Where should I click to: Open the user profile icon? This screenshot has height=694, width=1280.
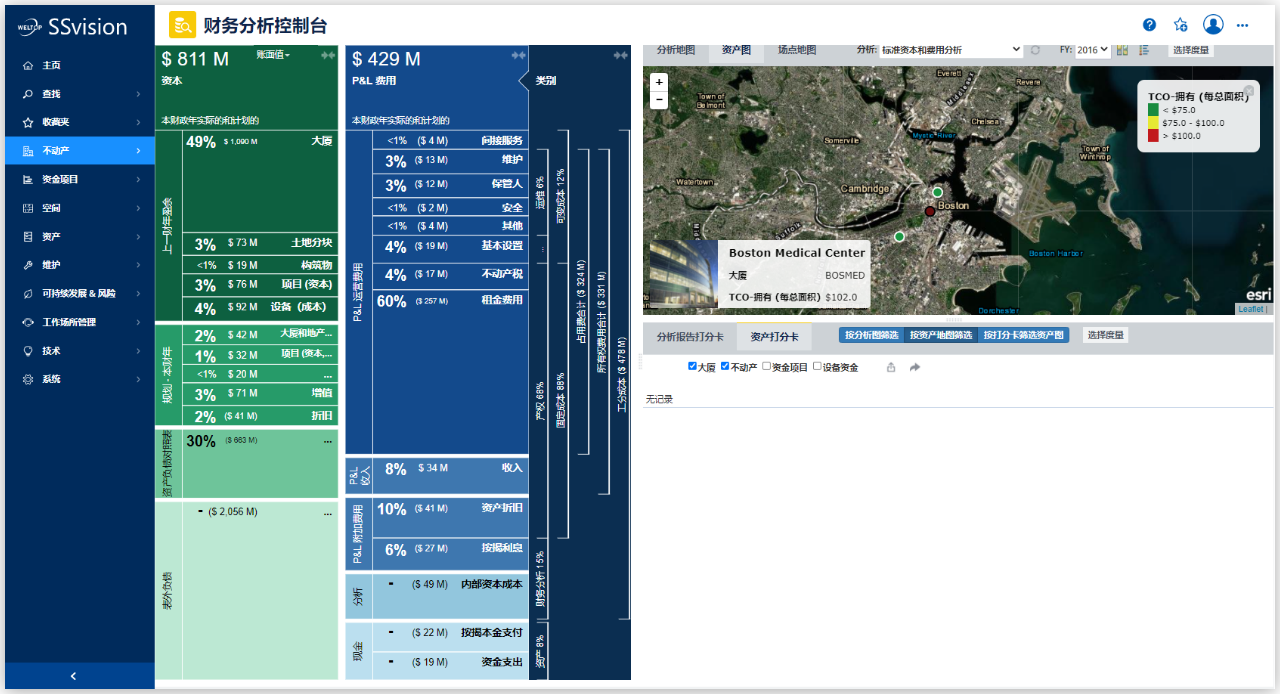pyautogui.click(x=1213, y=25)
